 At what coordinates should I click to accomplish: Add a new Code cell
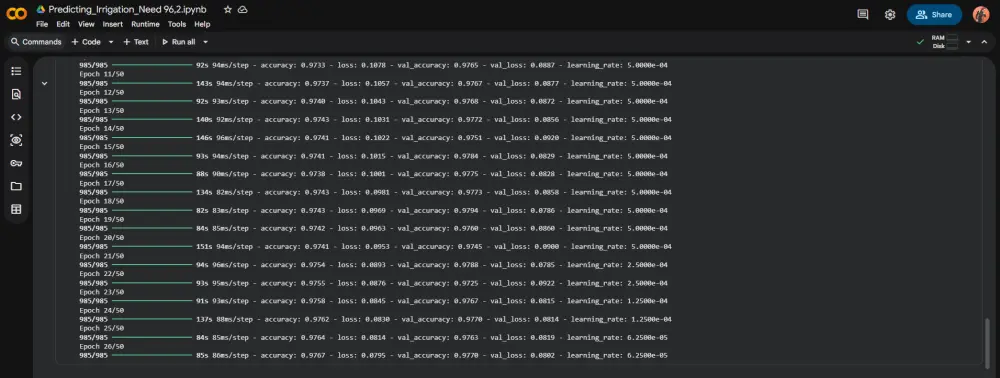[86, 41]
